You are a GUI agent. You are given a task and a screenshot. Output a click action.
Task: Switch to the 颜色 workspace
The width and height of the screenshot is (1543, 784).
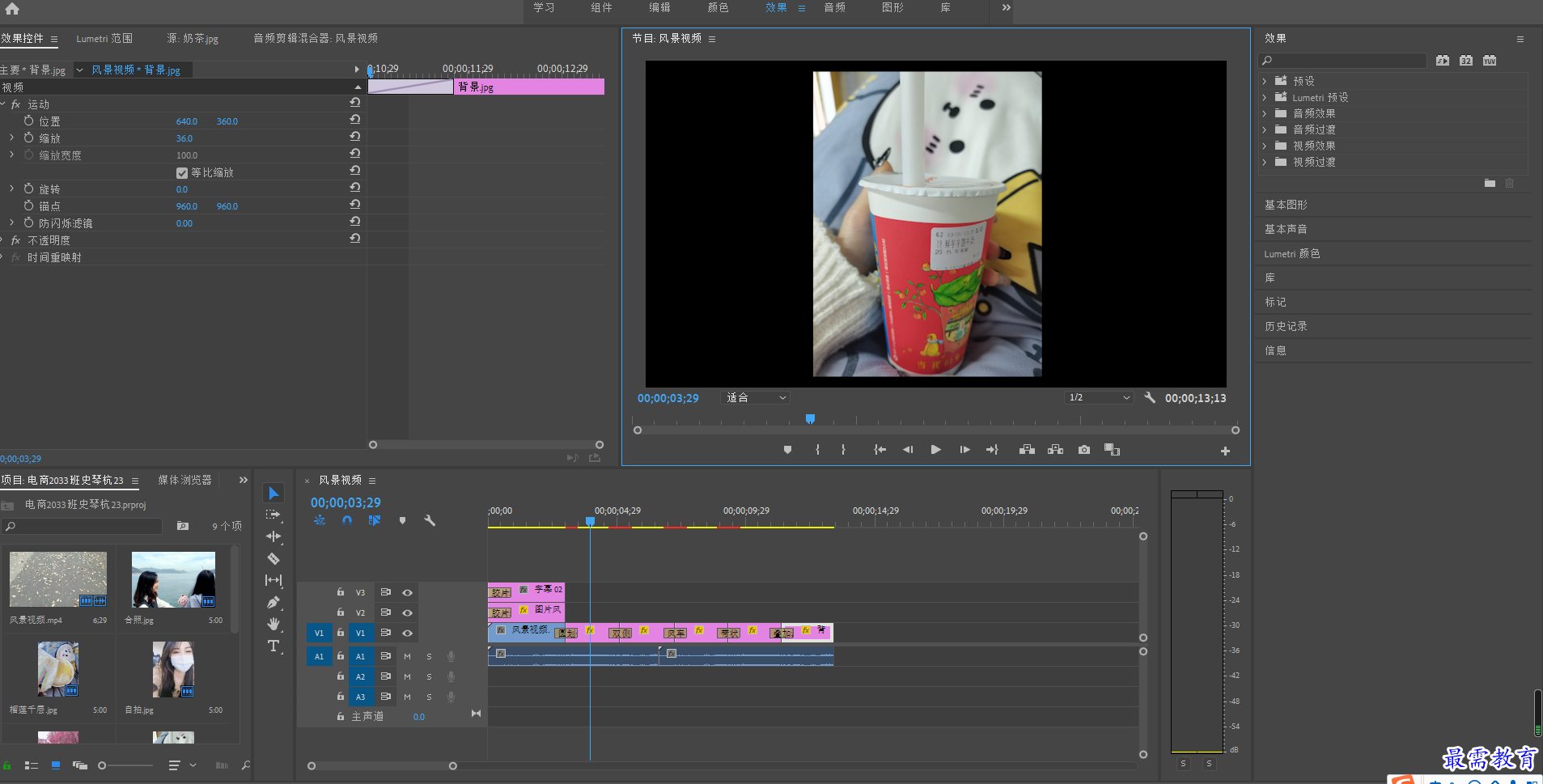pyautogui.click(x=718, y=7)
